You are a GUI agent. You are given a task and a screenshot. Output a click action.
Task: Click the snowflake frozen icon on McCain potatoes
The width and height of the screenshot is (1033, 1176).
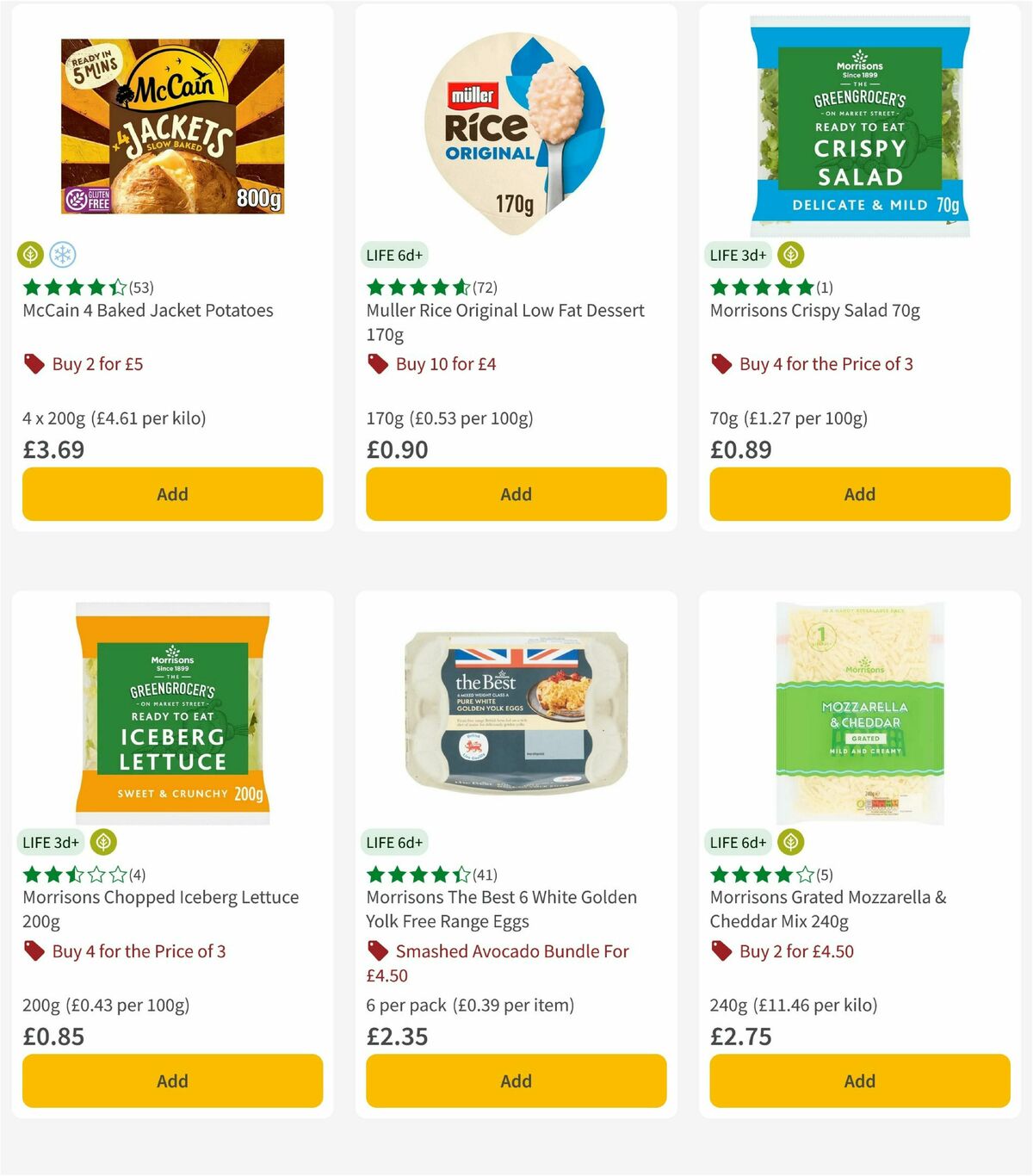65,255
